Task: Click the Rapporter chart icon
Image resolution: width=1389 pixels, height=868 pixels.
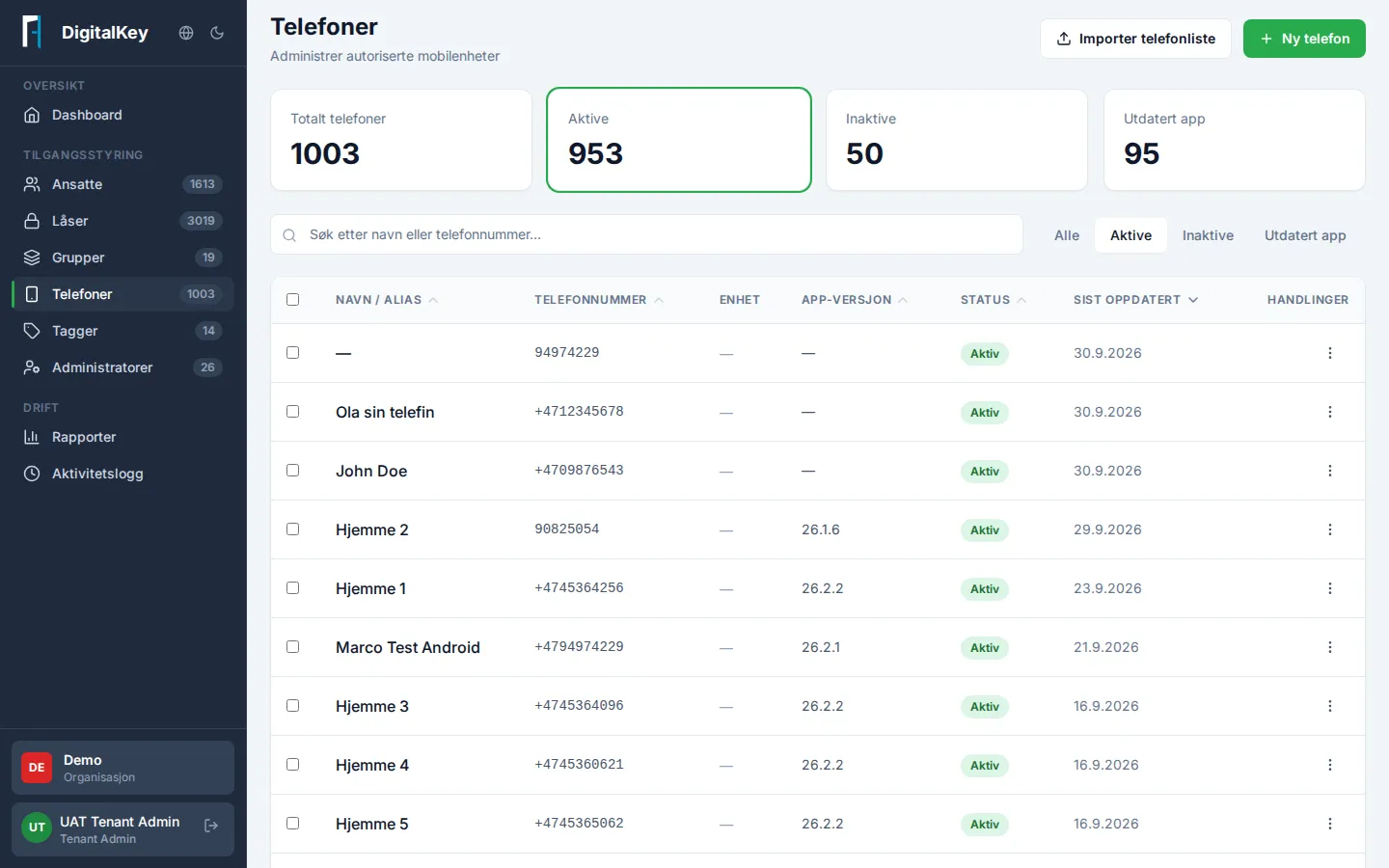Action: pos(32,437)
